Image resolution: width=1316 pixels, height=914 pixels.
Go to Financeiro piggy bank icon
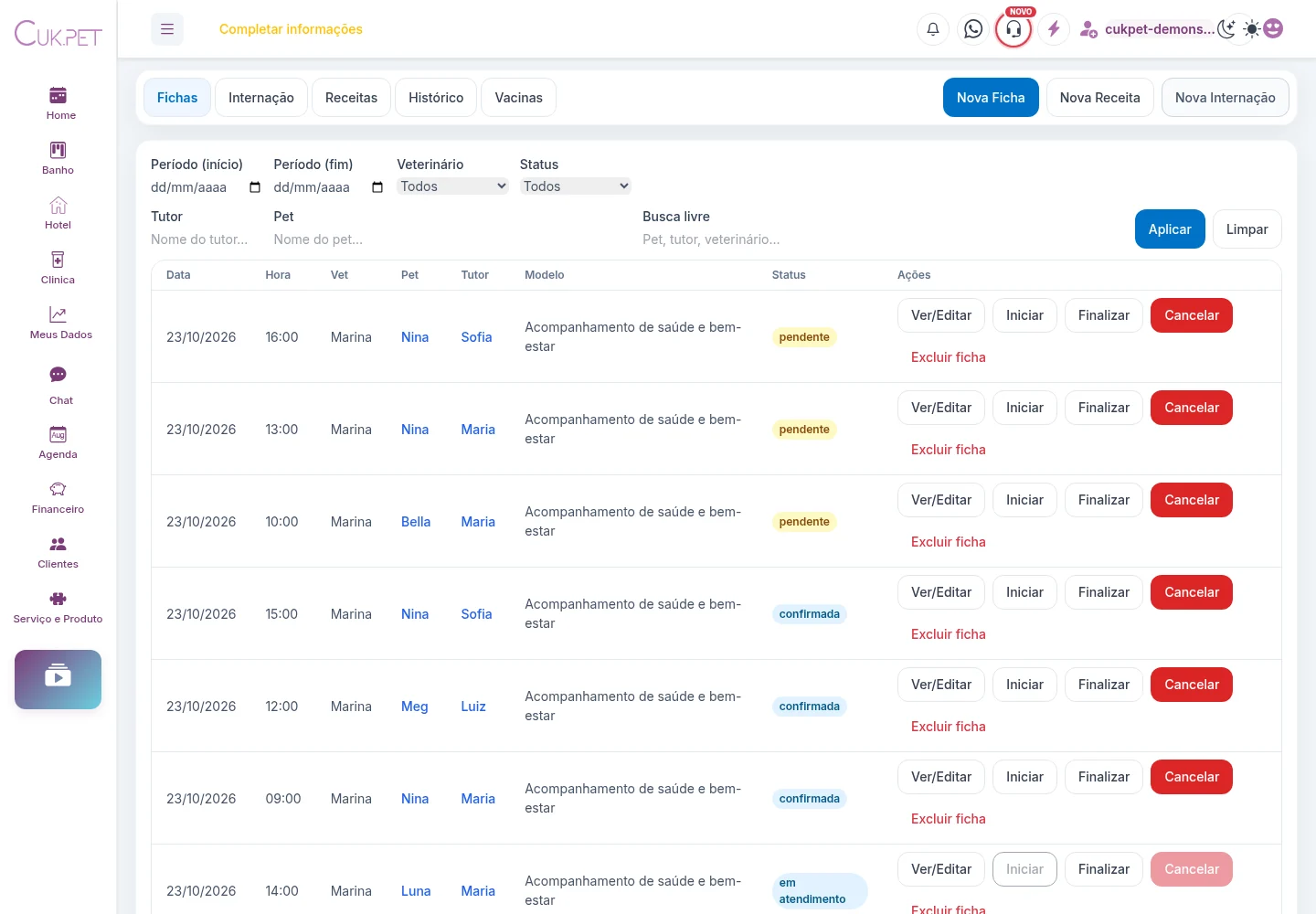click(58, 489)
